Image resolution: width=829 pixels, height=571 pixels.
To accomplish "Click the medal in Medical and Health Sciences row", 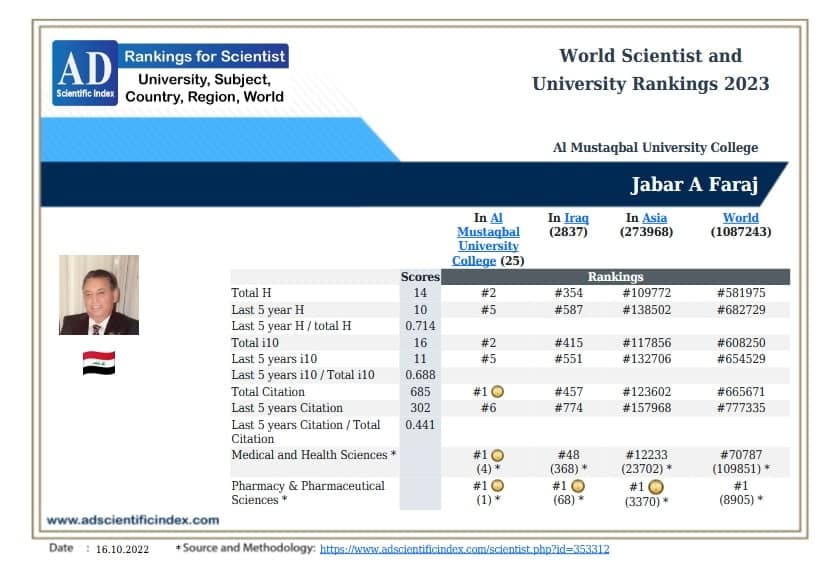I will click(x=498, y=455).
